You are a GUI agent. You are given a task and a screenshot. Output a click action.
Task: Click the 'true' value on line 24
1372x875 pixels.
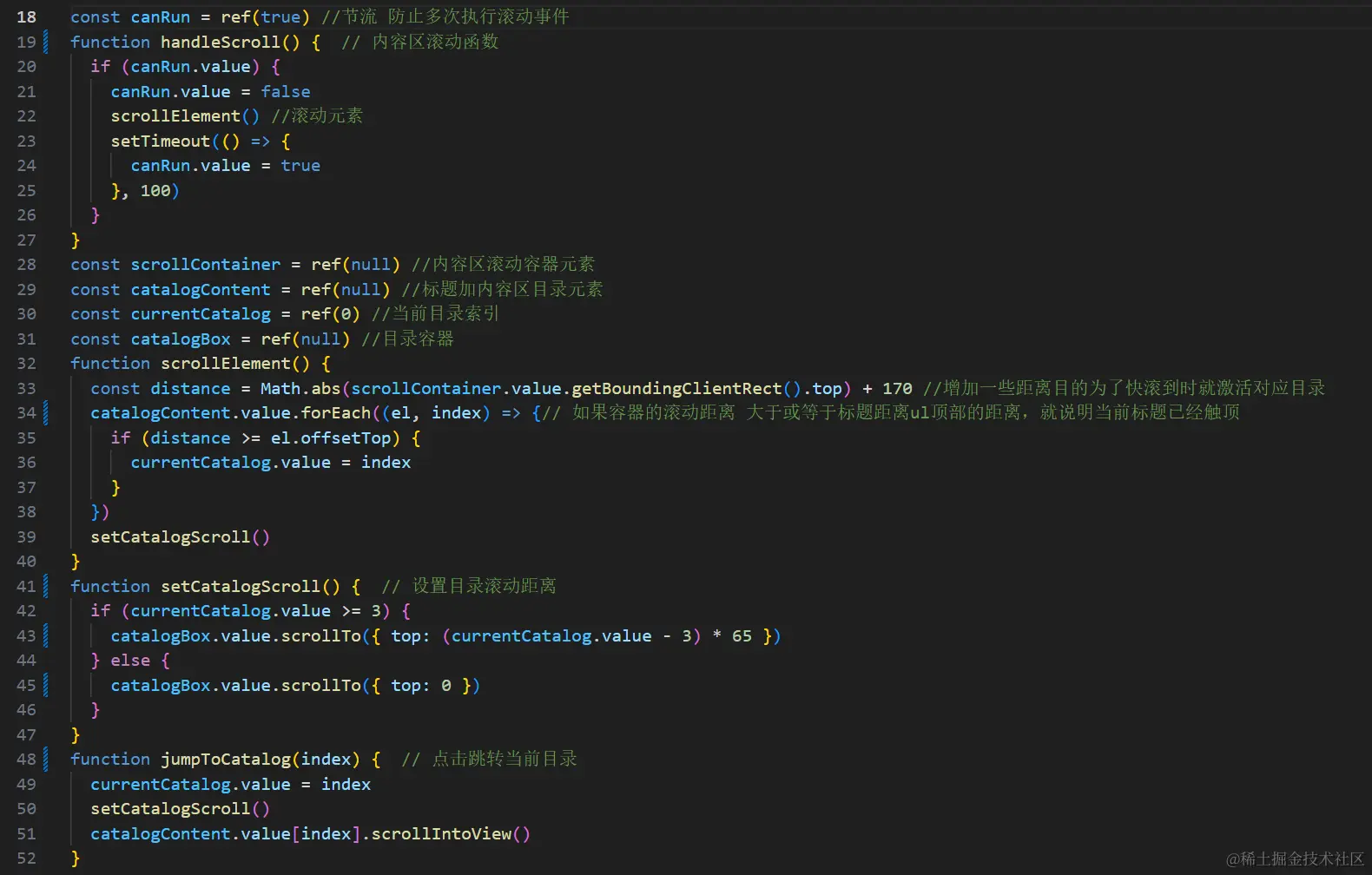pos(300,165)
